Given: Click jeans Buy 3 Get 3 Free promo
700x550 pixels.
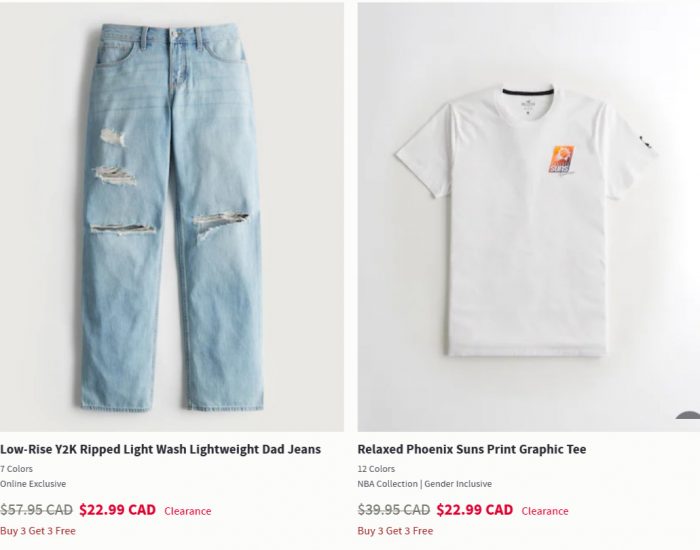Looking at the screenshot, I should click(38, 531).
